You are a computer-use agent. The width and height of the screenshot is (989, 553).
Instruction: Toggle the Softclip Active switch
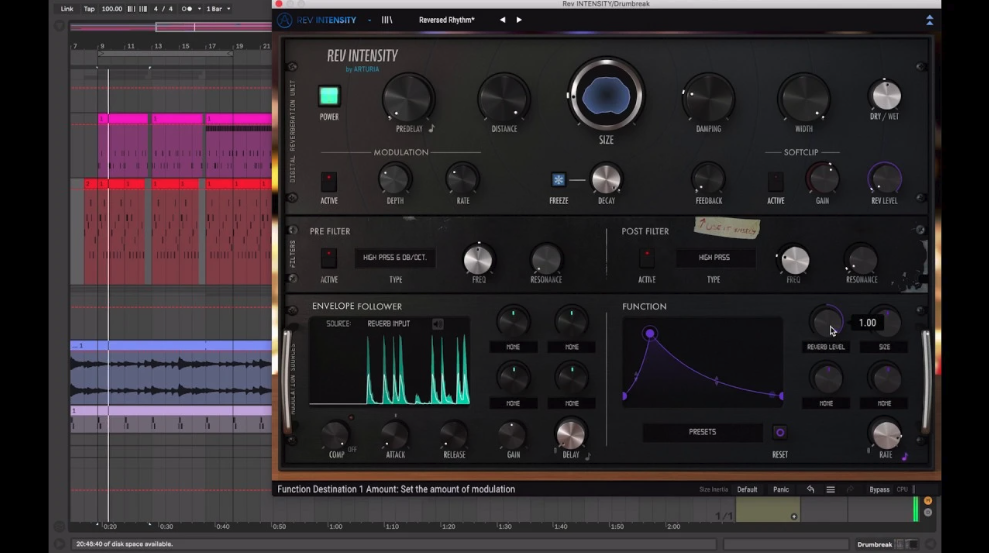(775, 181)
